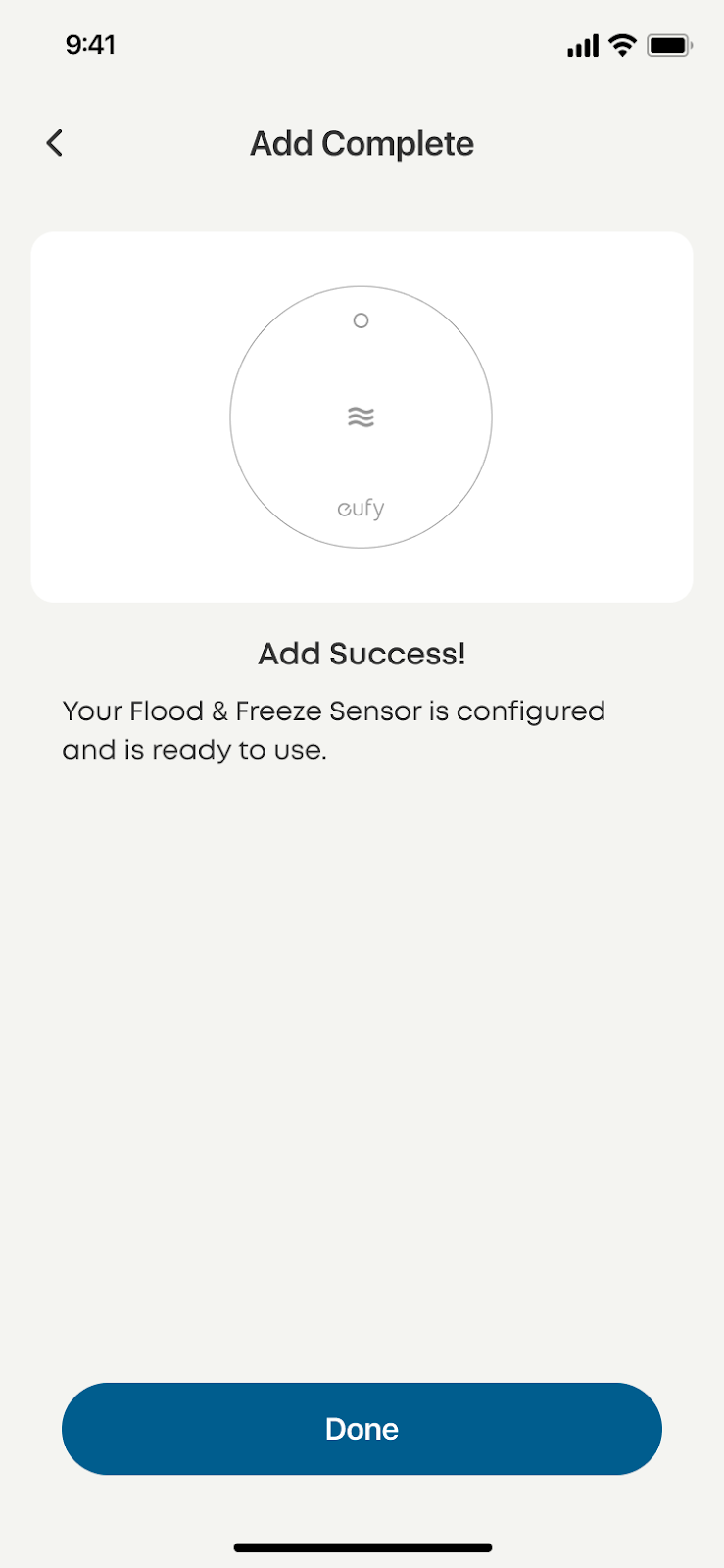
Task: Tap the LED indicator circle on the sensor
Action: [361, 320]
